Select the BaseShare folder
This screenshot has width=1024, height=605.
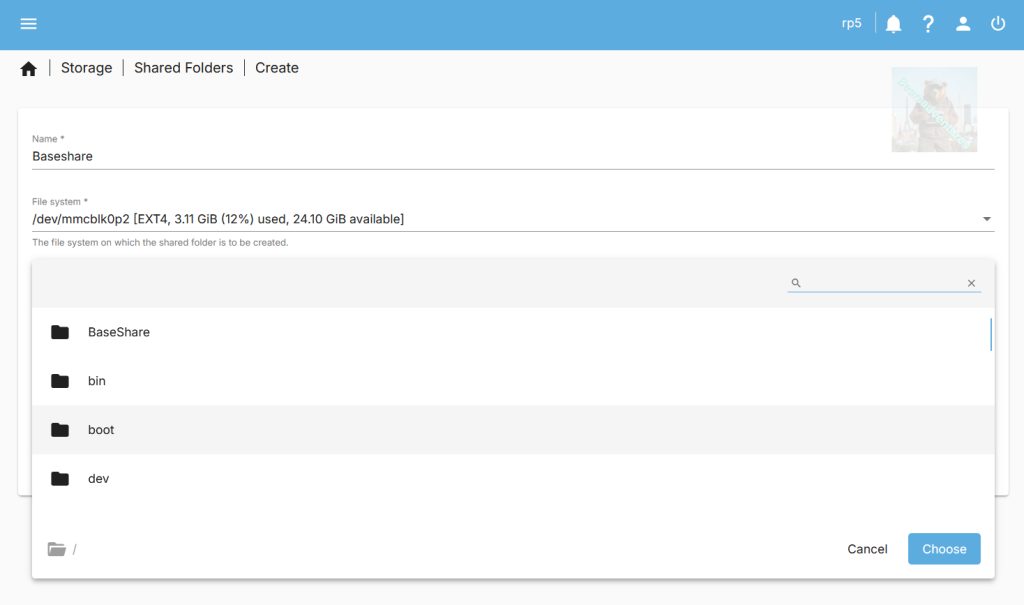tap(119, 332)
